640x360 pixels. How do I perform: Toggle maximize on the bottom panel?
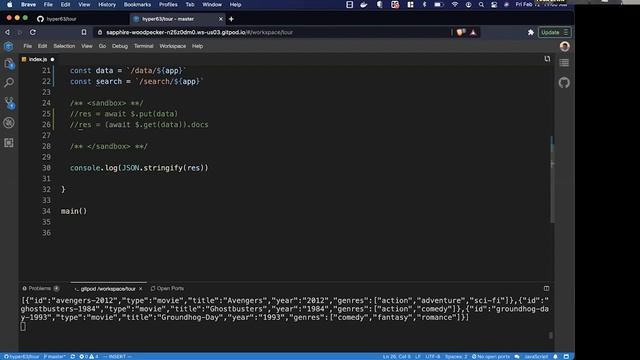pos(547,288)
